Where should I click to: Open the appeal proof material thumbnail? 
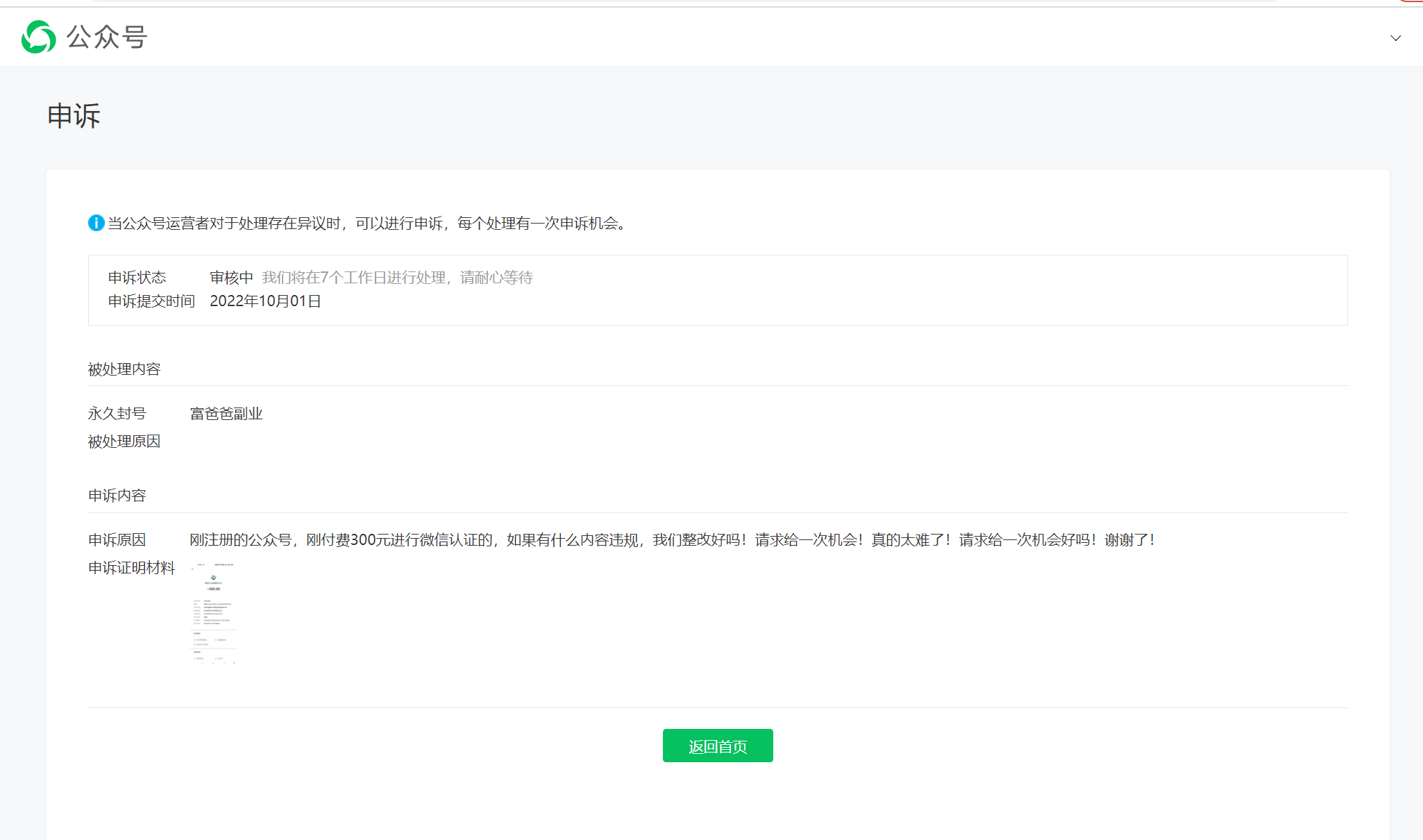click(214, 613)
